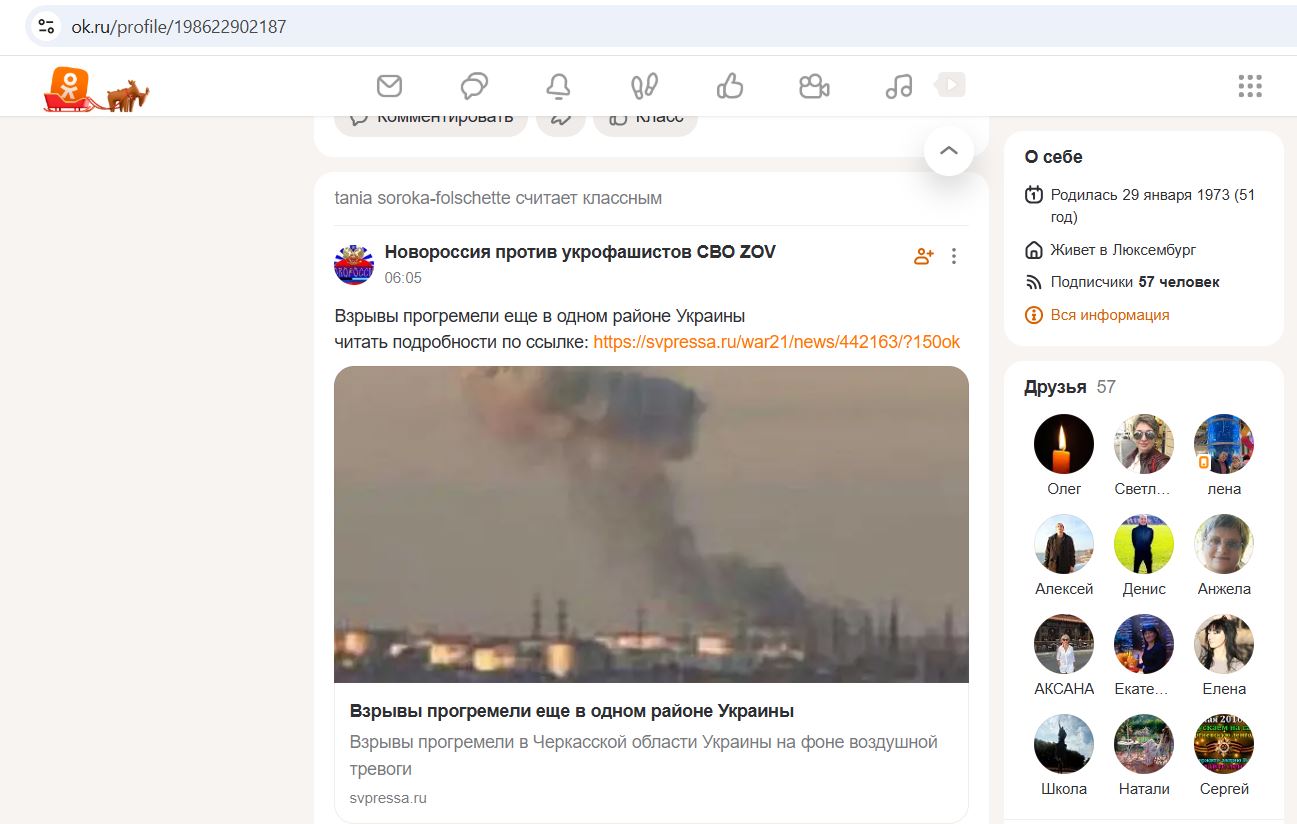1297x824 pixels.
Task: Click the Комментировать button
Action: (x=430, y=116)
